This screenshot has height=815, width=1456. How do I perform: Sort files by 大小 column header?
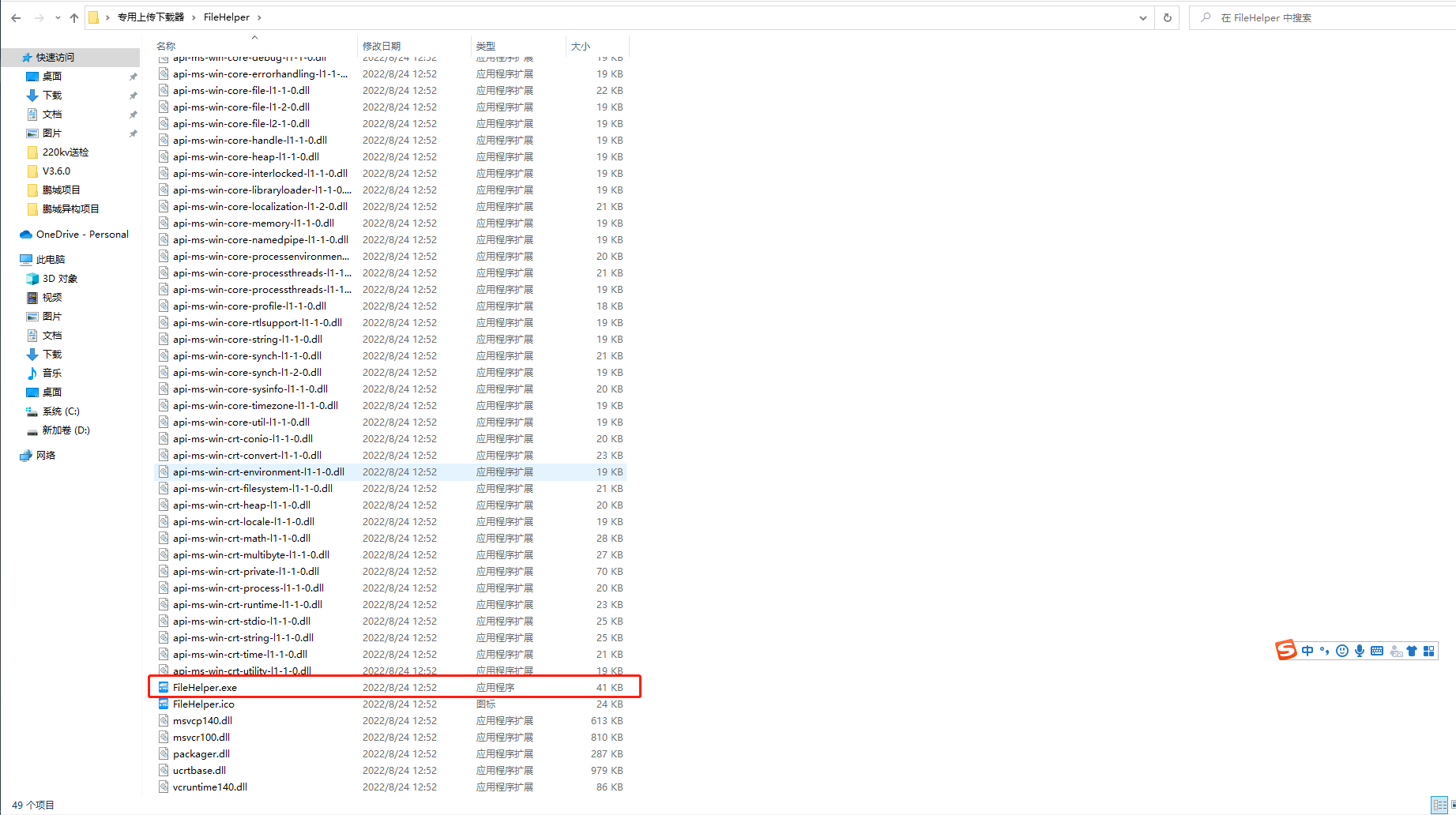pyautogui.click(x=581, y=46)
